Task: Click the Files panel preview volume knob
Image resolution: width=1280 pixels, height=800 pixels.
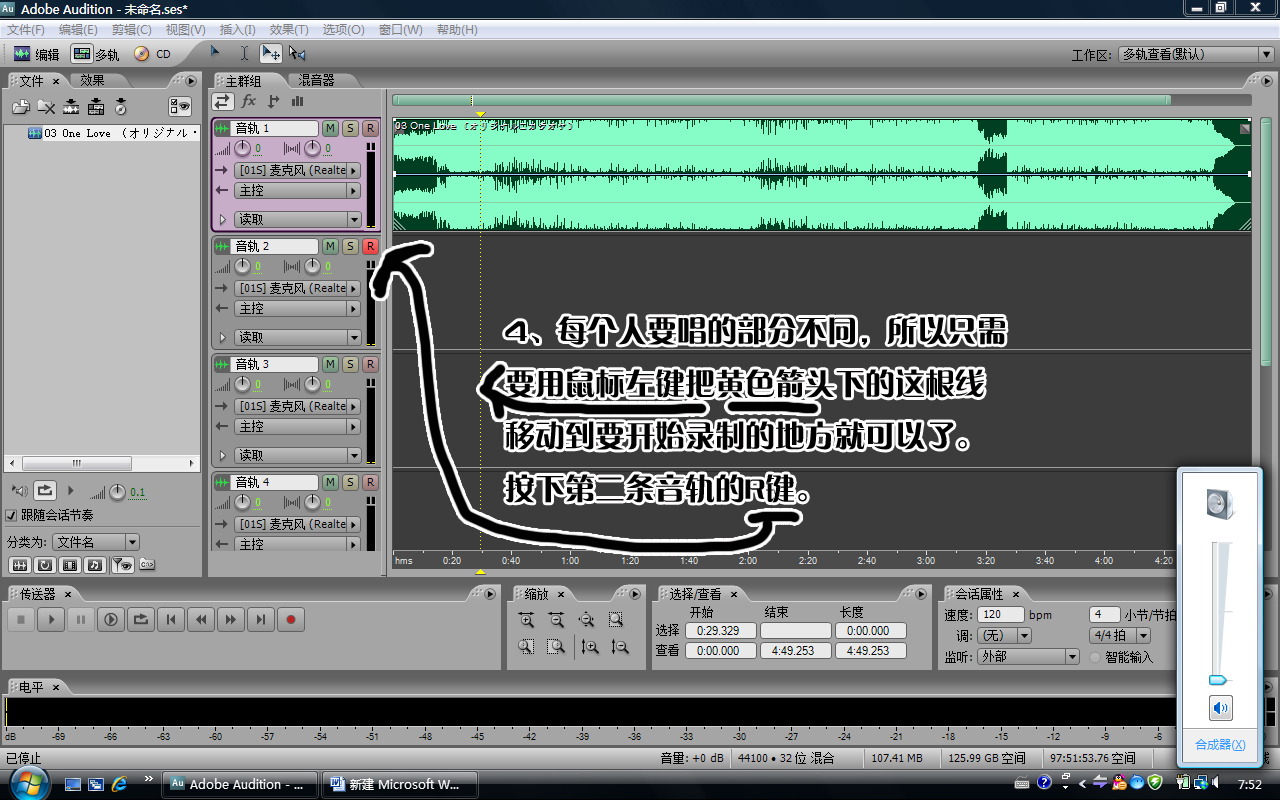Action: [118, 491]
